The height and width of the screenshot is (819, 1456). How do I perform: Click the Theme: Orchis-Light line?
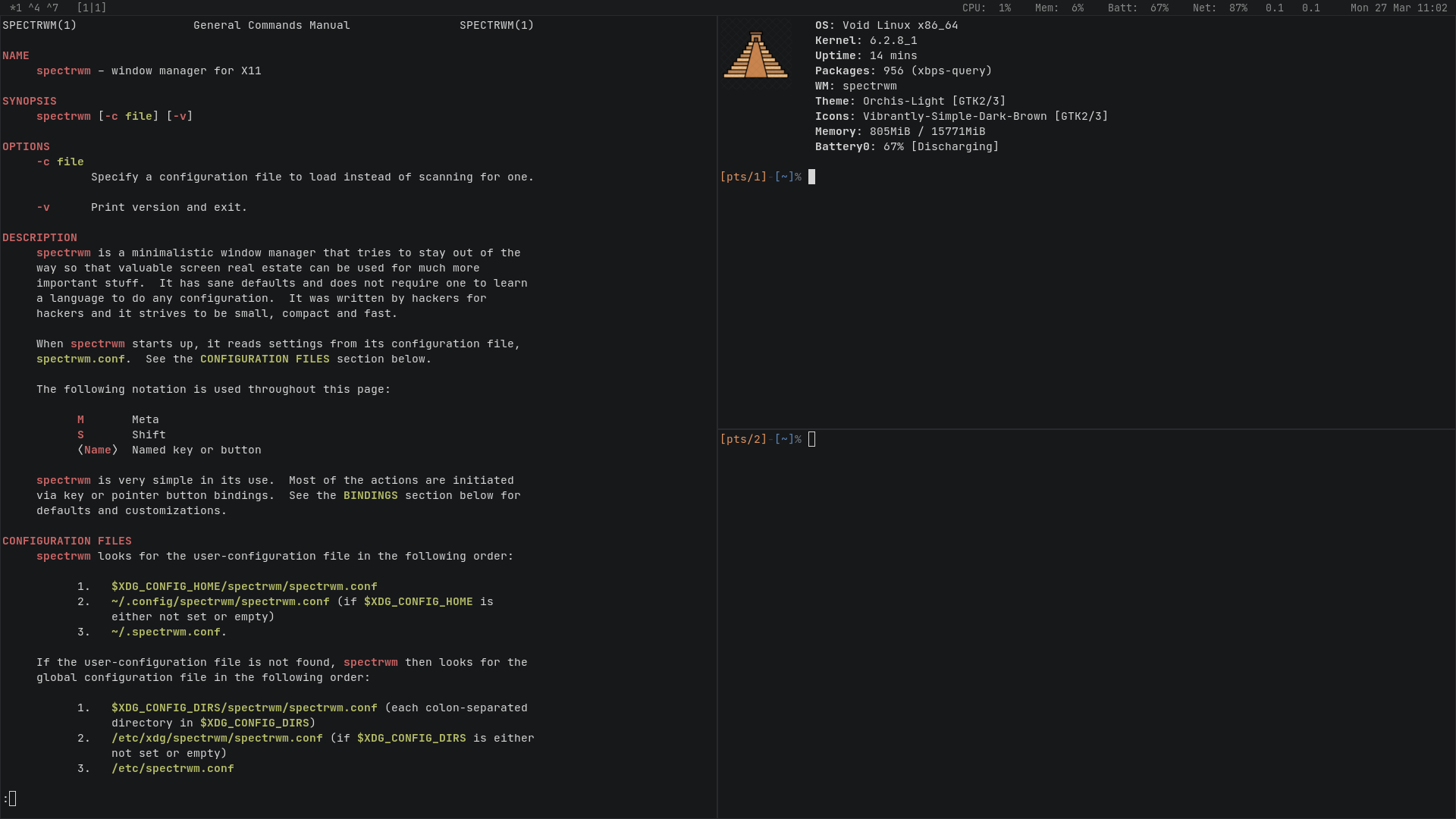point(911,101)
